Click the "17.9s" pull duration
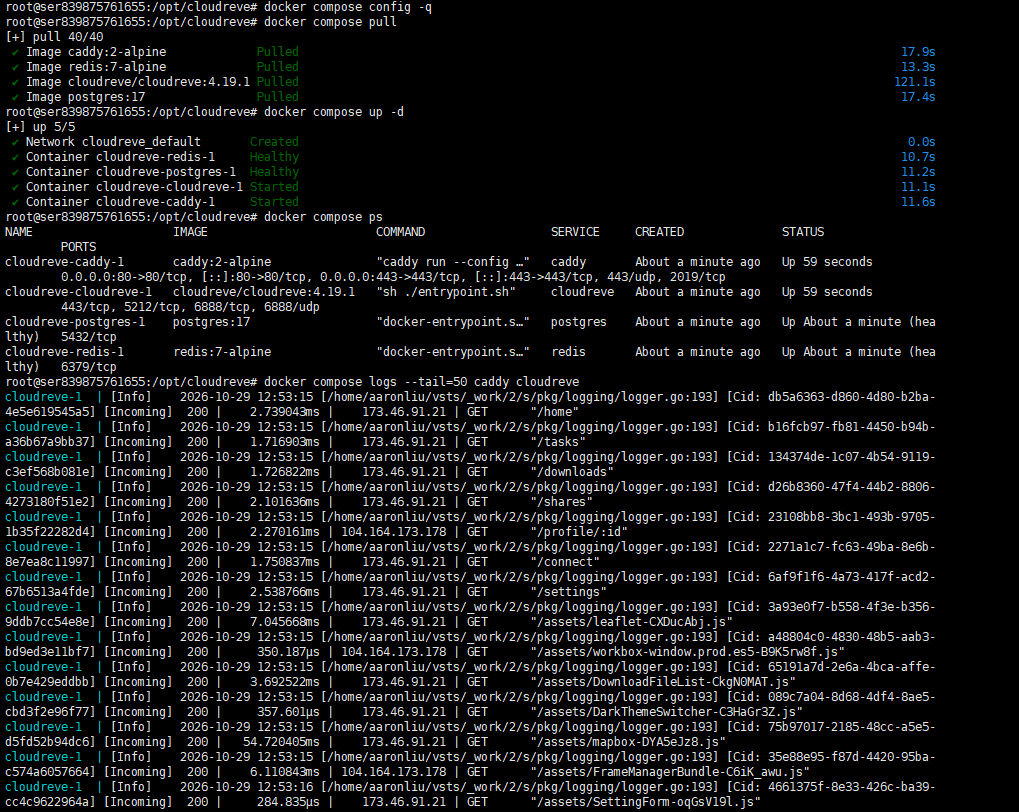Viewport: 1019px width, 812px height. (x=918, y=52)
